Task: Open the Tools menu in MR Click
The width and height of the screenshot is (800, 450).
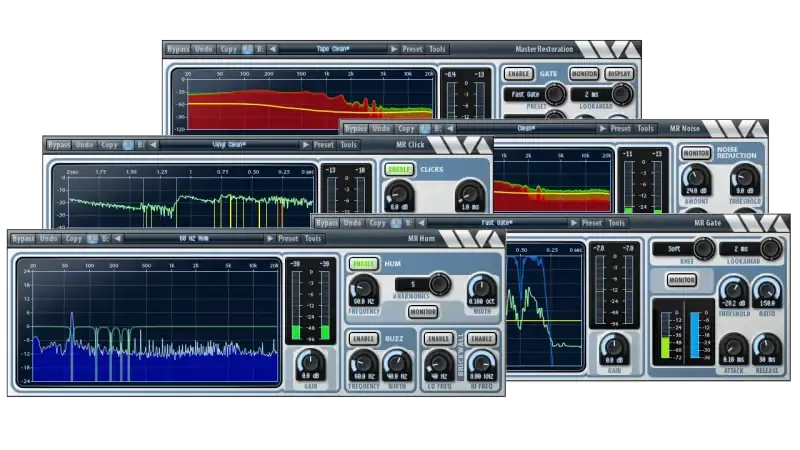Action: (348, 145)
